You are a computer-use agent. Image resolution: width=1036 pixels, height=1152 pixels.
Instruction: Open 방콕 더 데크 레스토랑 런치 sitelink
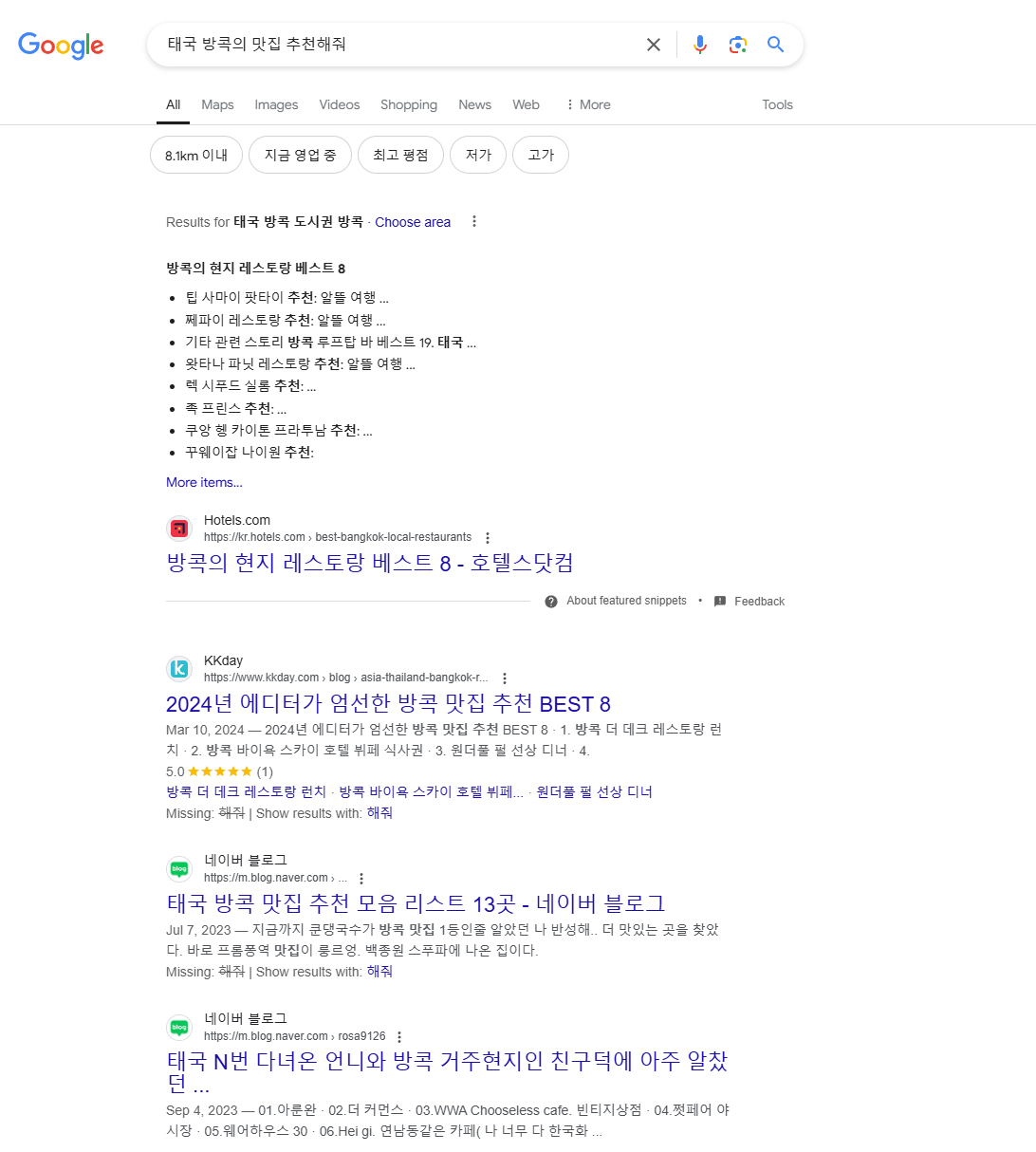tap(246, 792)
